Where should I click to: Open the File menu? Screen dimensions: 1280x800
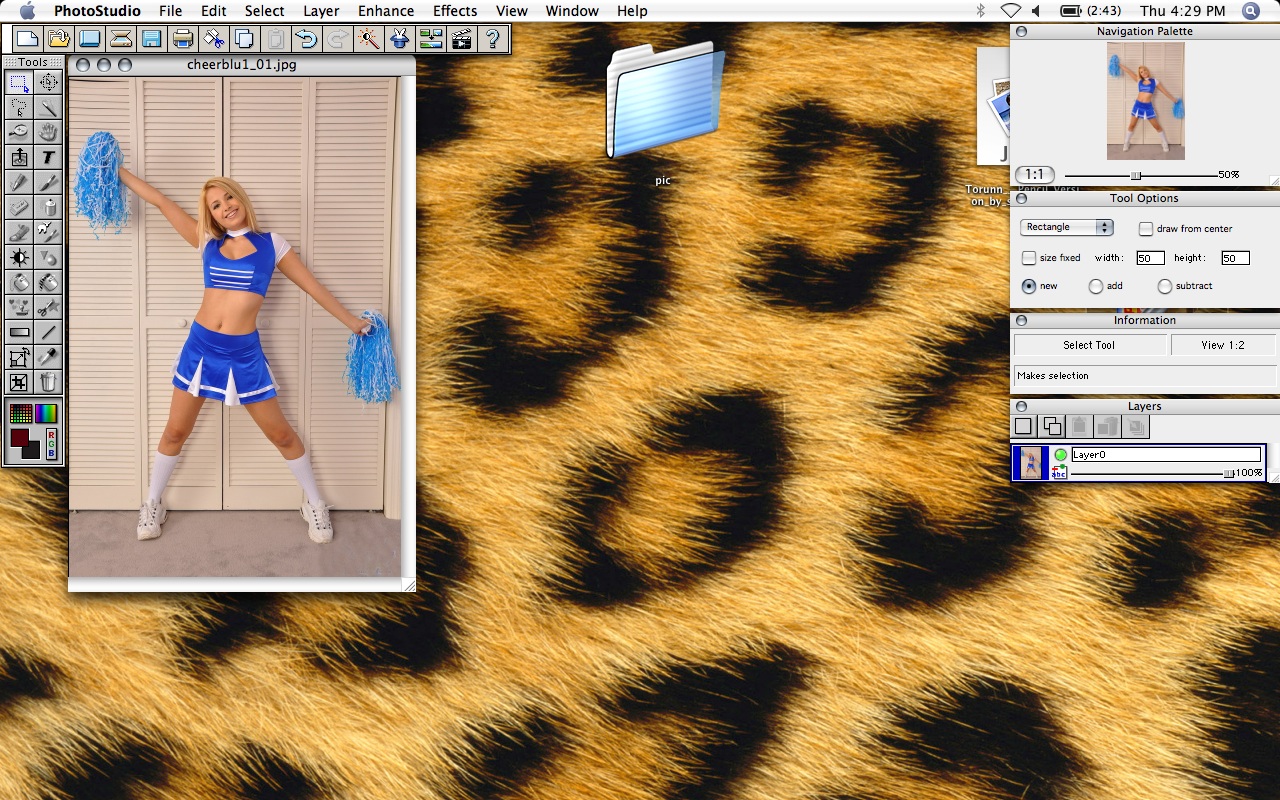coord(170,11)
